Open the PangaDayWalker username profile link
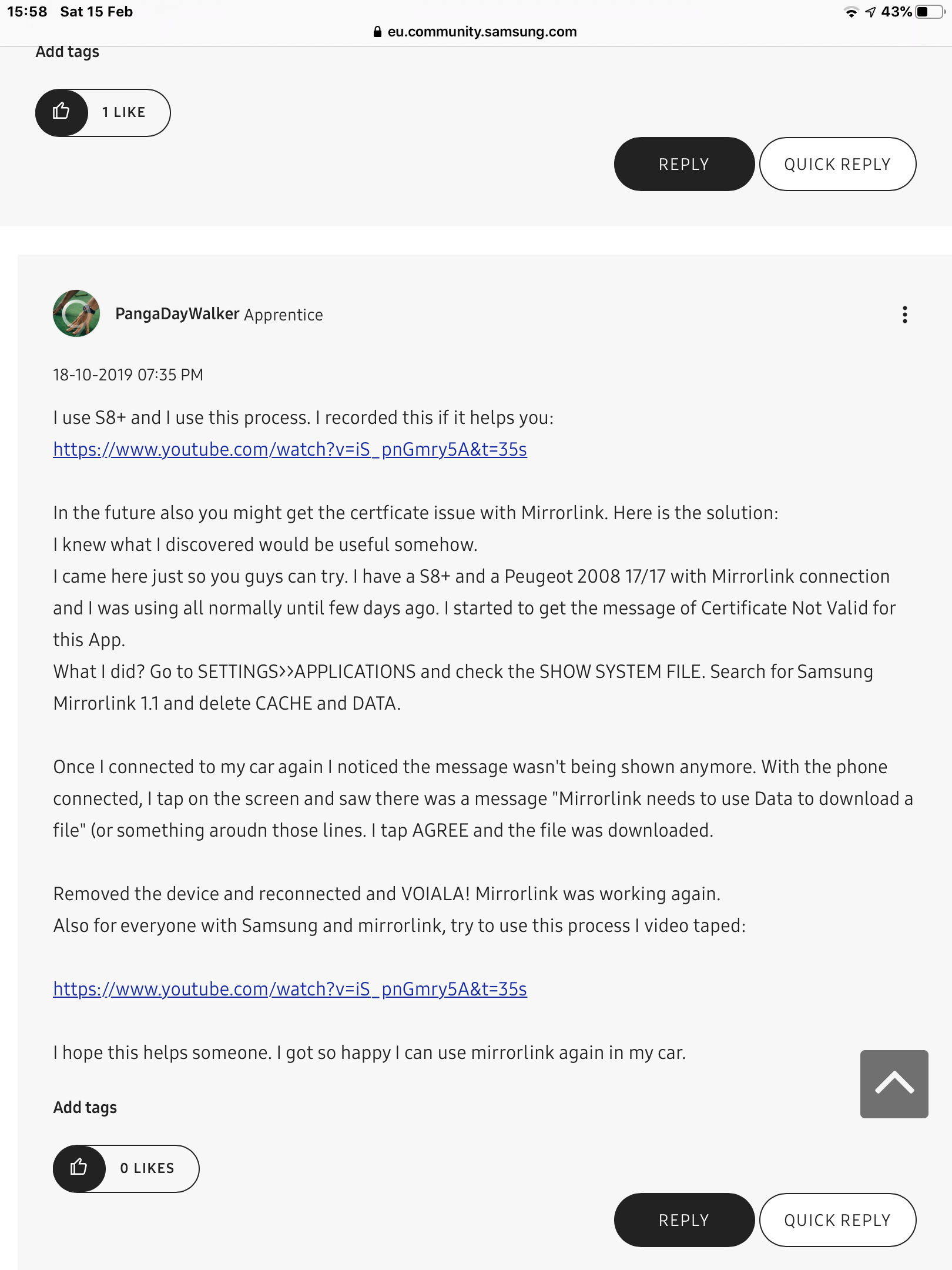This screenshot has width=952, height=1270. coord(177,314)
